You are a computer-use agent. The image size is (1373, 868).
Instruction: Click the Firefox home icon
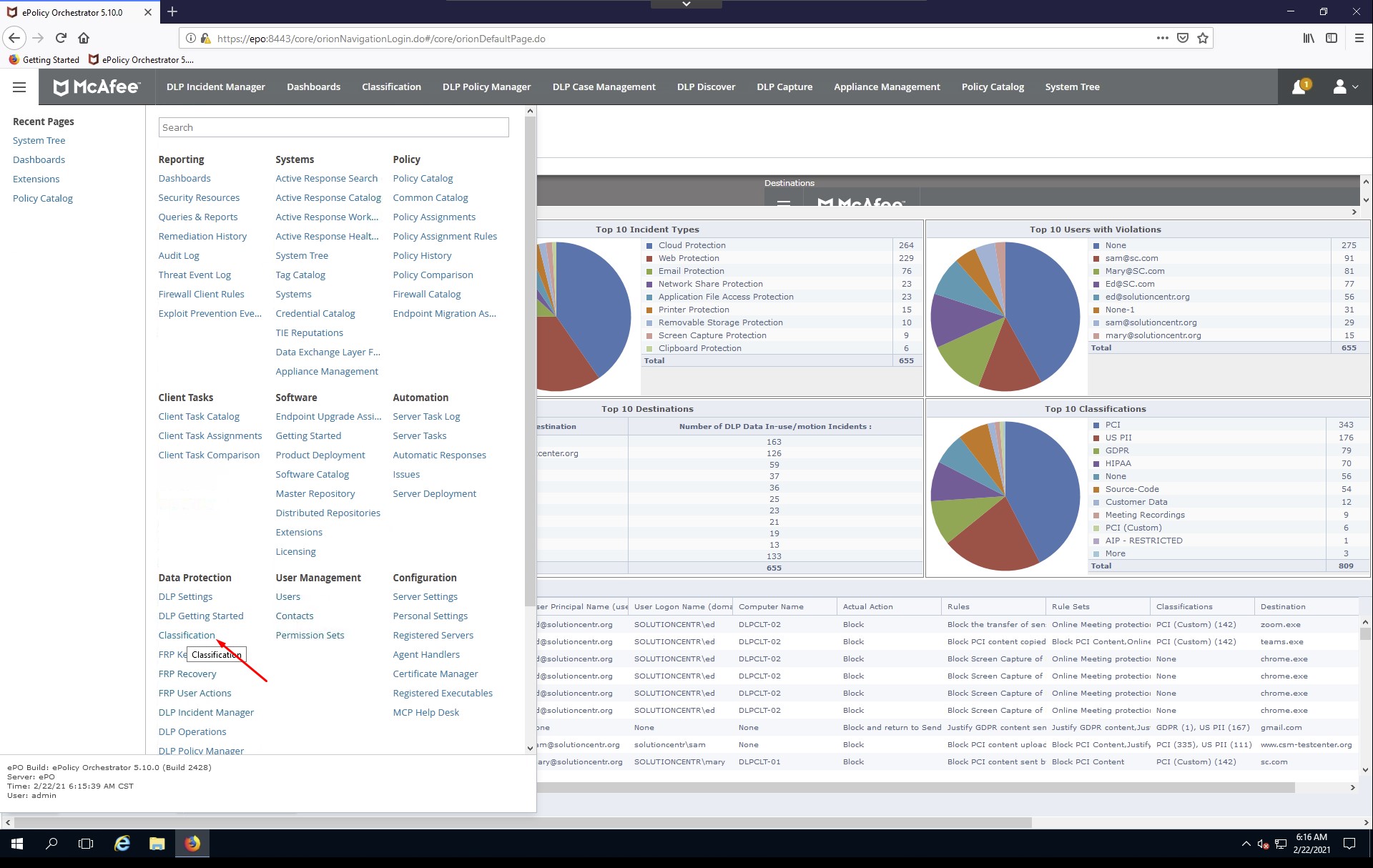[84, 38]
